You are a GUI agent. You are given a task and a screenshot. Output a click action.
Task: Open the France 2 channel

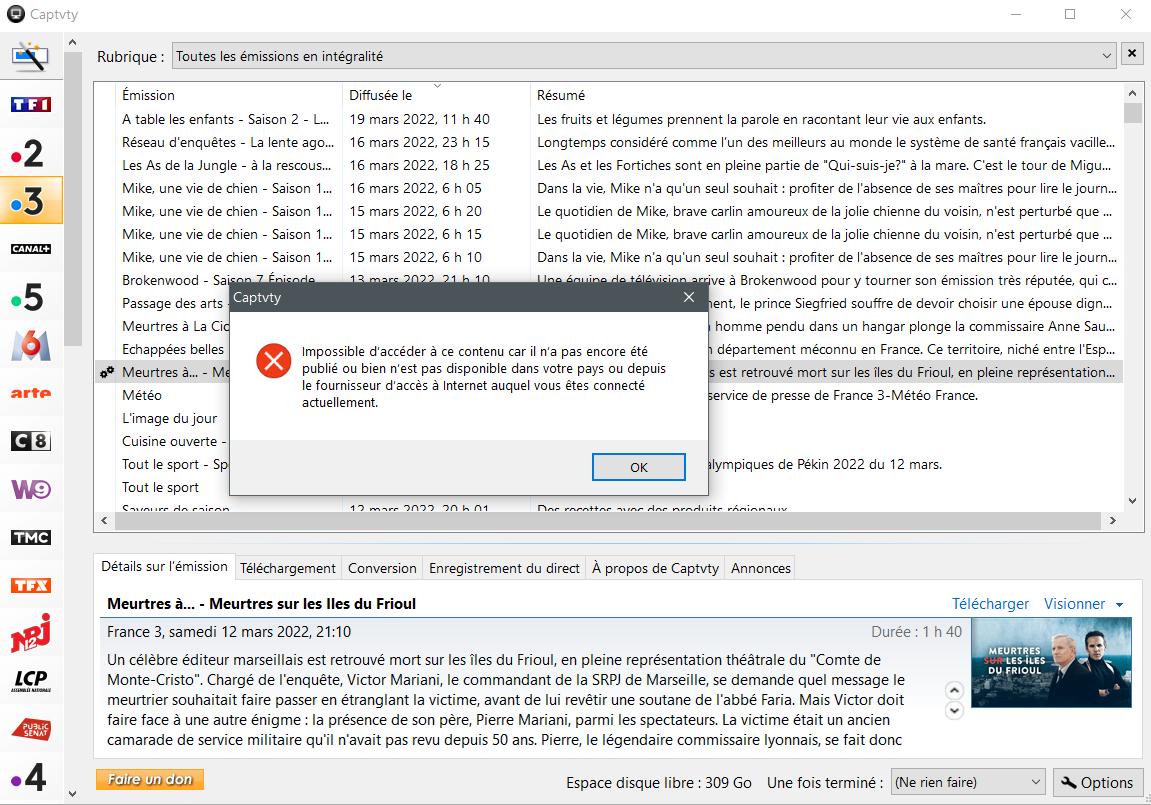pyautogui.click(x=30, y=153)
